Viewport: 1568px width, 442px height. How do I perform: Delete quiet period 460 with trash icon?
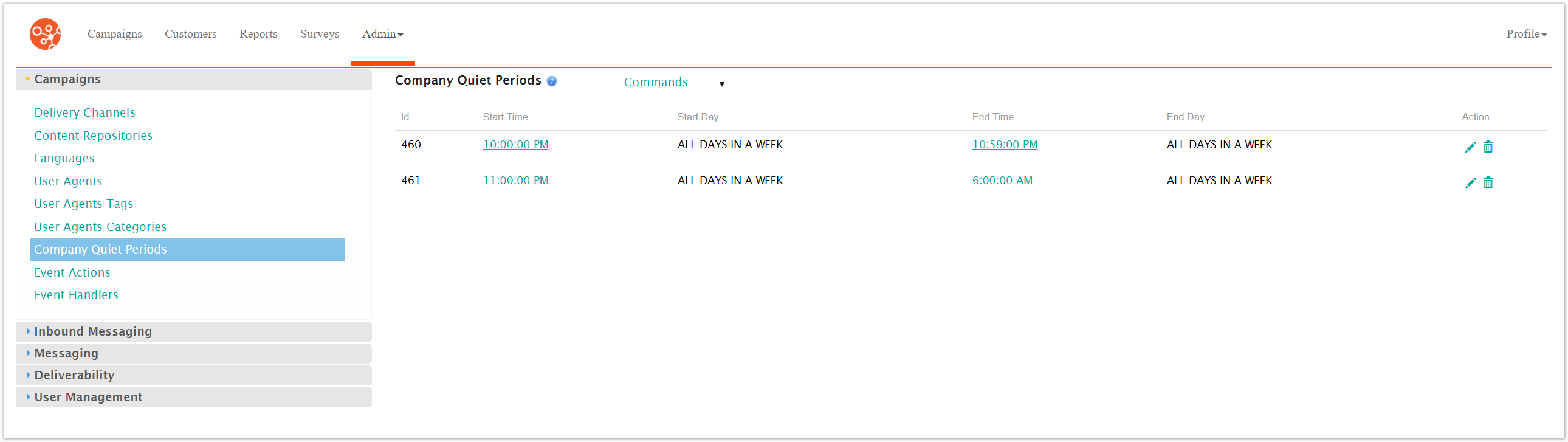1488,147
